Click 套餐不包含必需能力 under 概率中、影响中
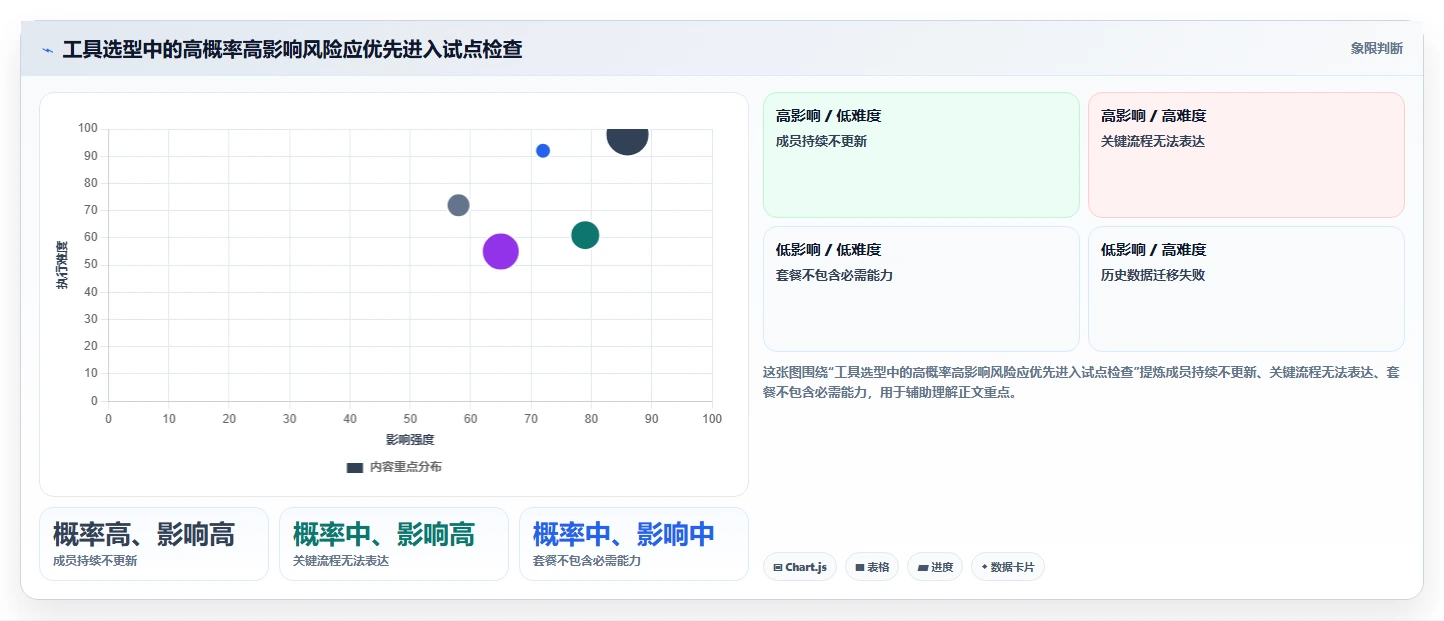This screenshot has height=621, width=1444. pos(587,561)
